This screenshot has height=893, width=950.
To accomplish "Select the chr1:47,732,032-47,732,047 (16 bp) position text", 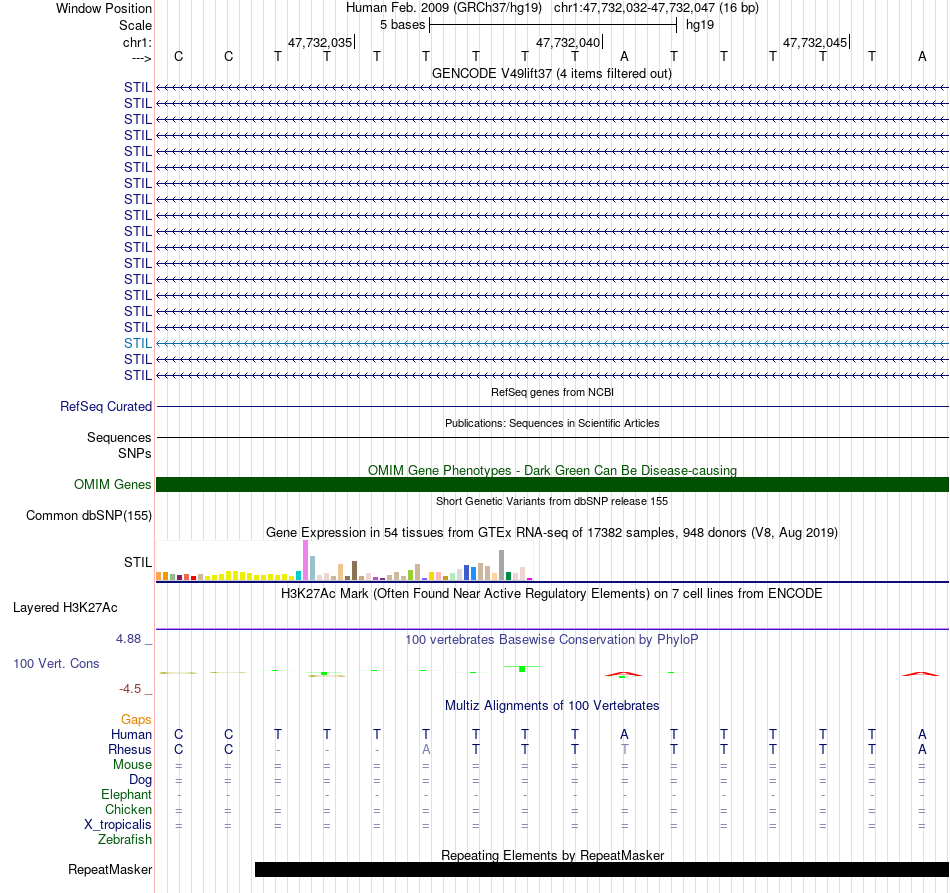I will (656, 8).
